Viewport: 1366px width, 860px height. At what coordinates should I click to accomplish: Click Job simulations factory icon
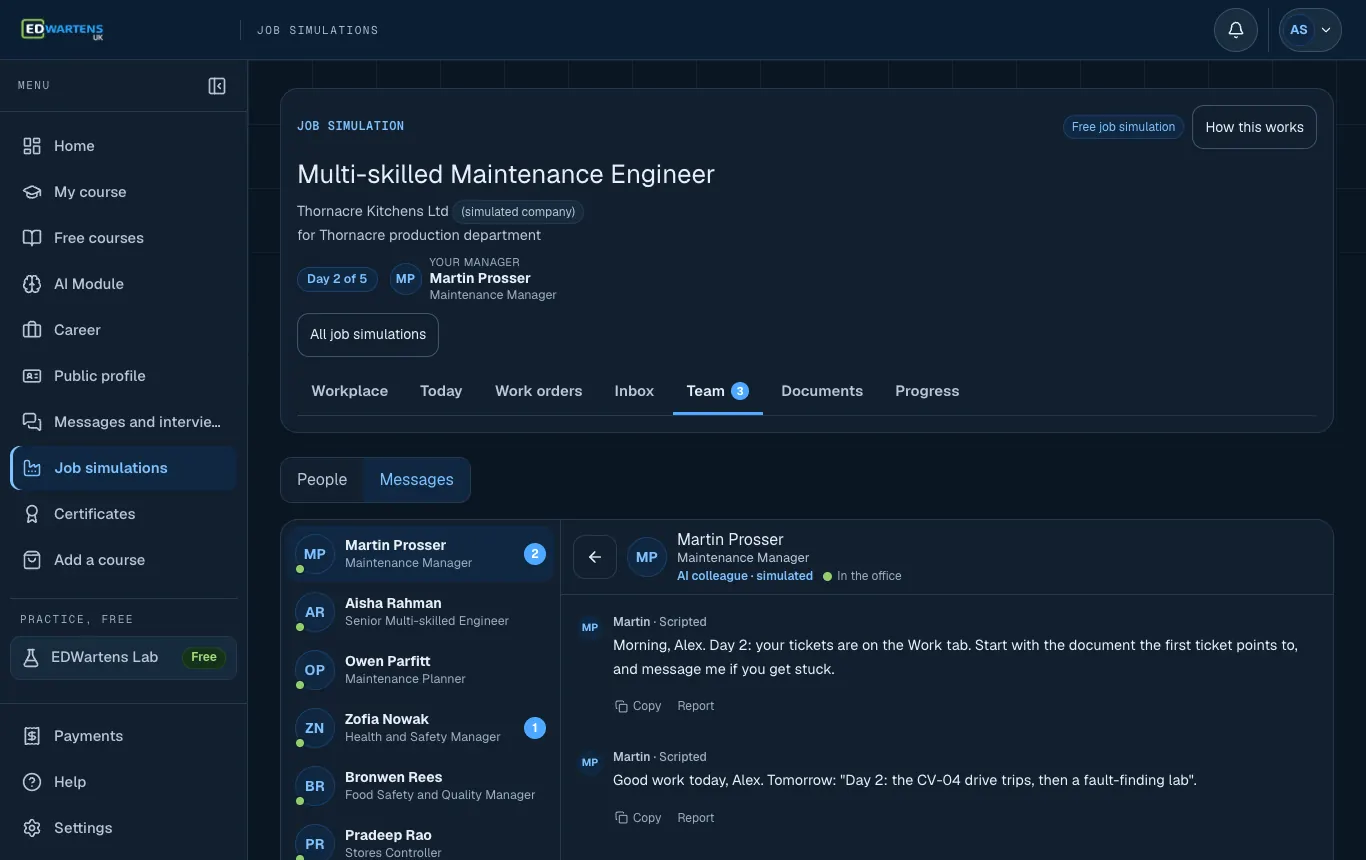tap(32, 468)
